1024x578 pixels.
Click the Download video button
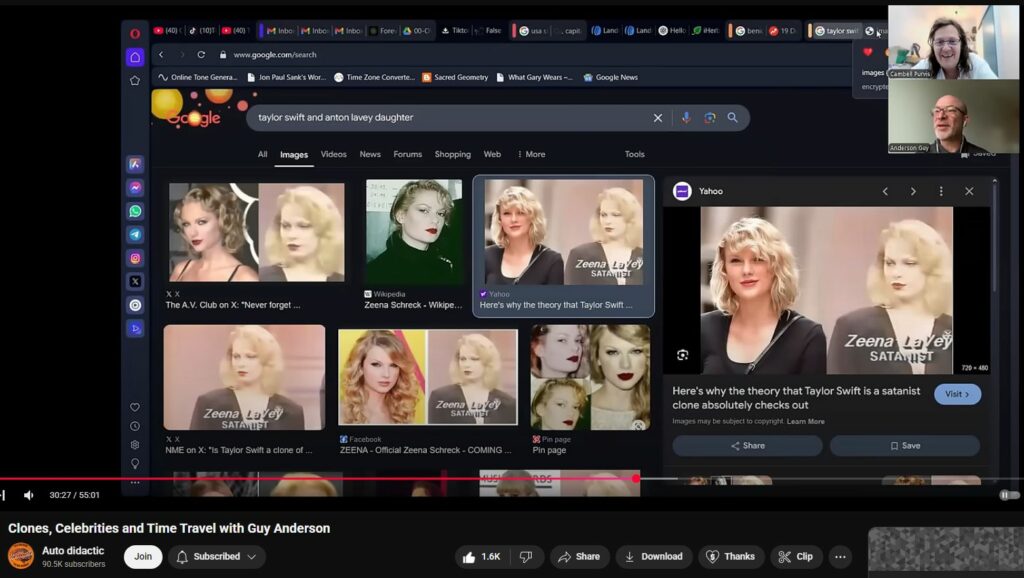[x=654, y=556]
